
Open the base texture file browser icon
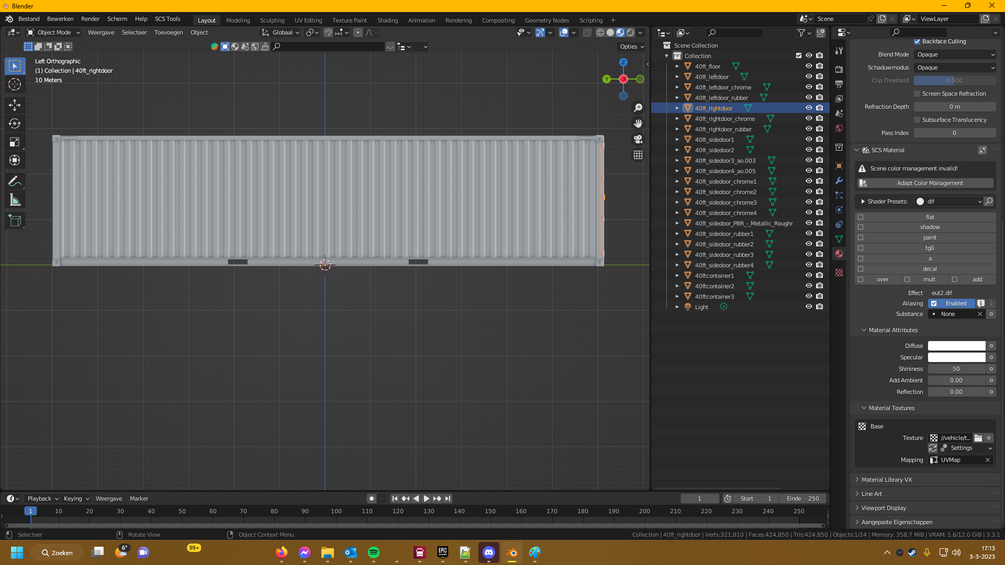tap(978, 438)
